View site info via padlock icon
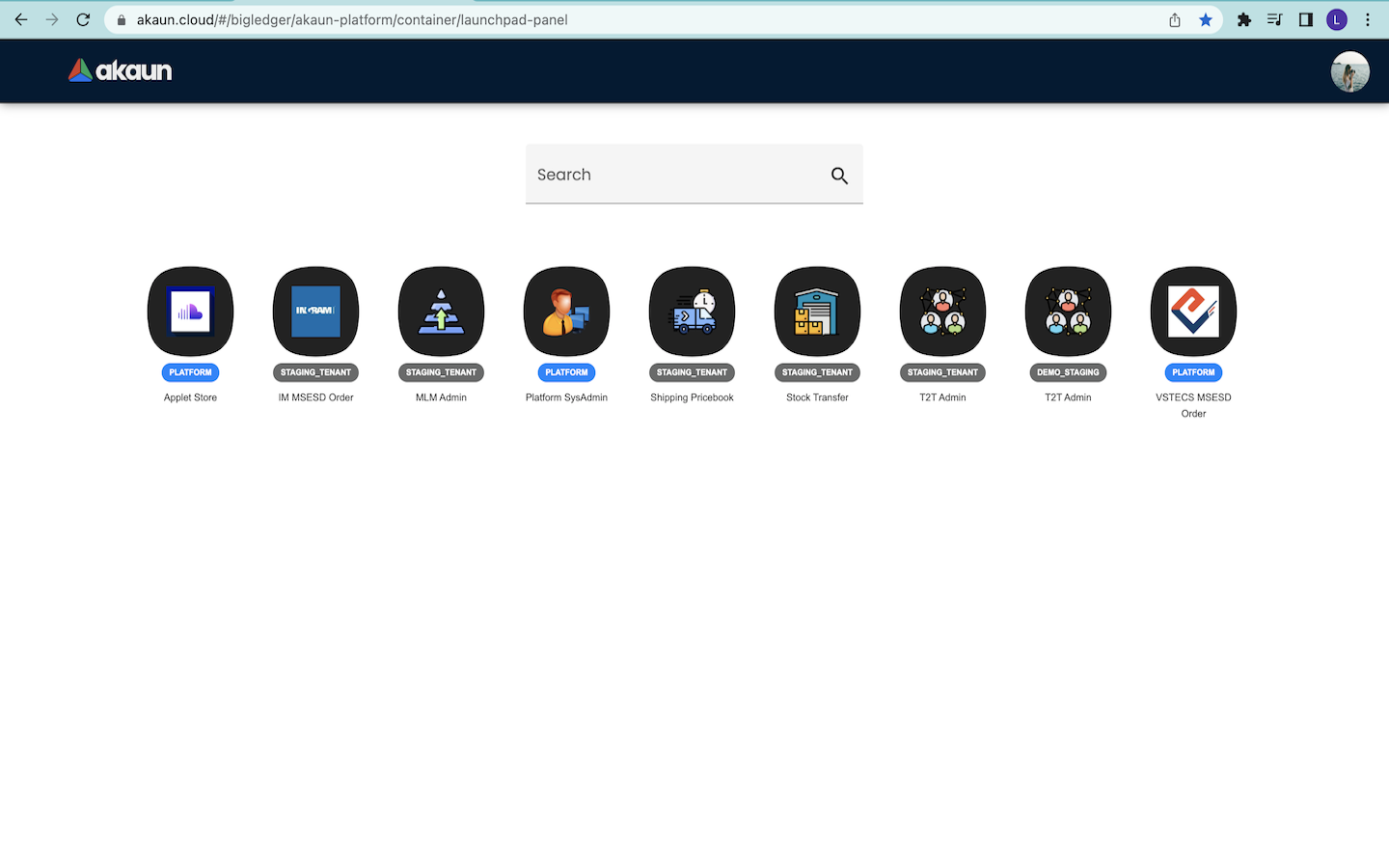Viewport: 1389px width, 868px height. pyautogui.click(x=122, y=19)
